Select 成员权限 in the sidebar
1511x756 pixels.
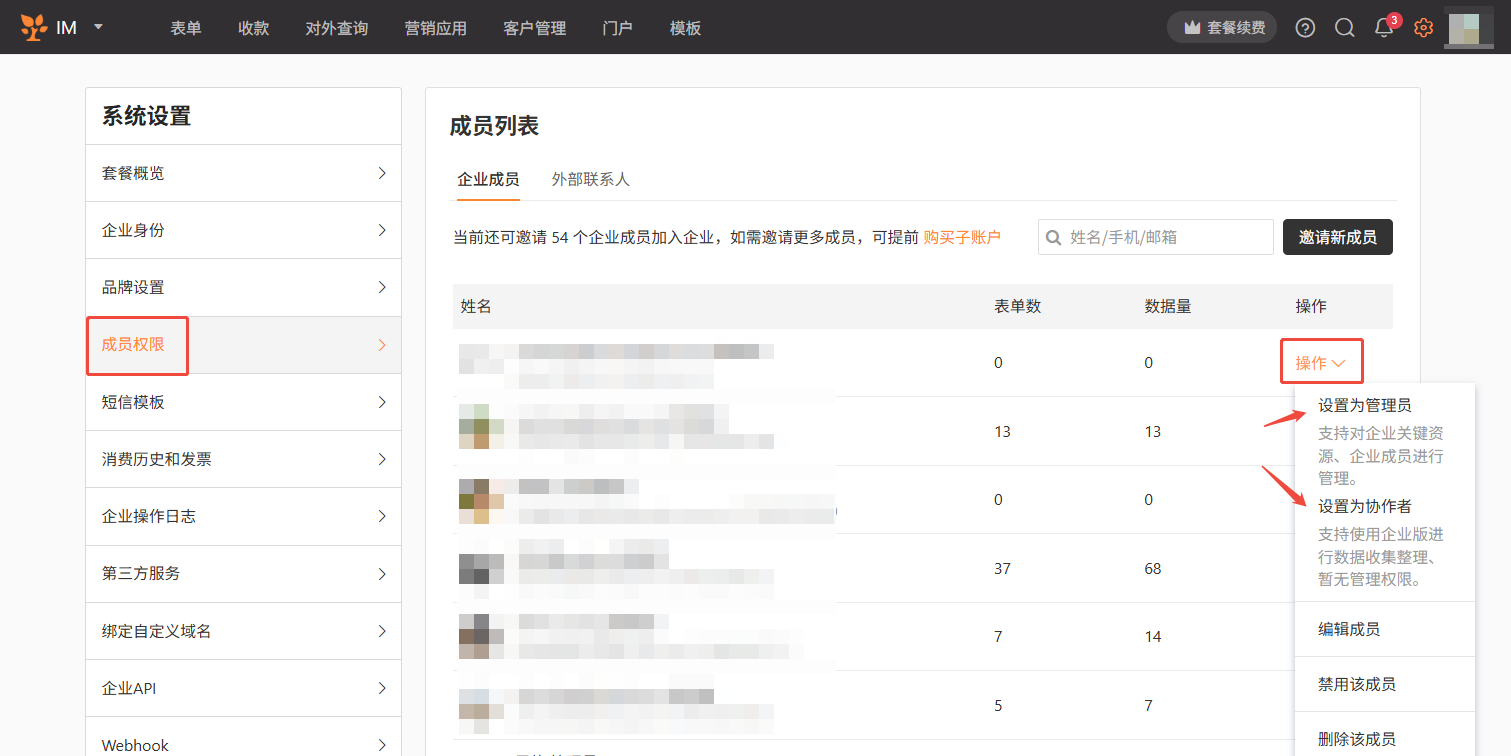coord(243,345)
